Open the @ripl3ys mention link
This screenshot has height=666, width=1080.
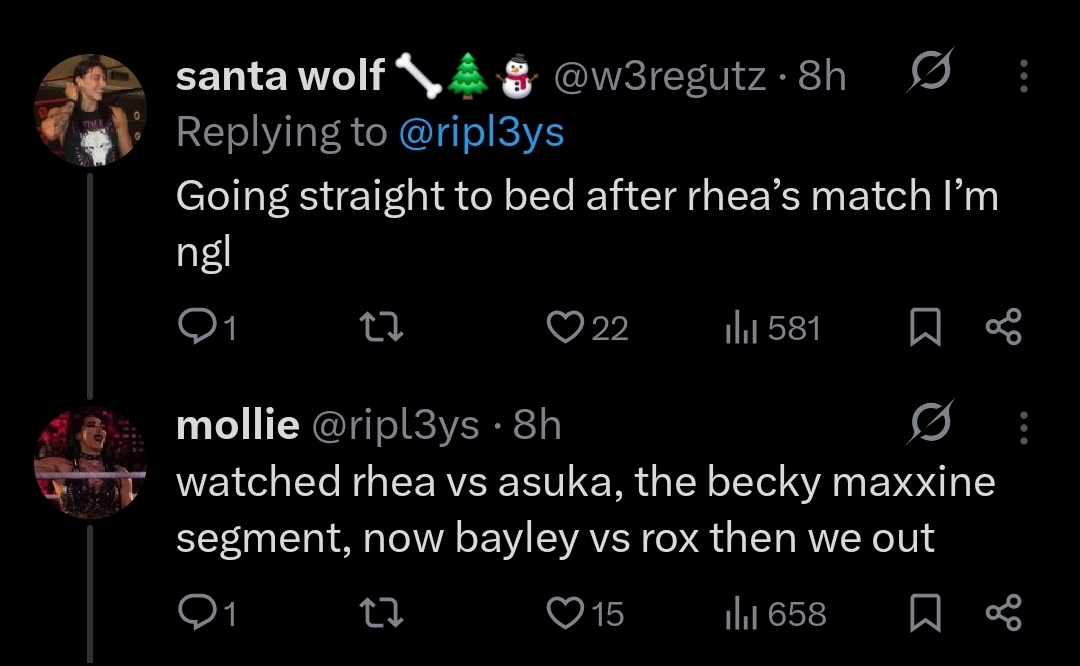481,133
